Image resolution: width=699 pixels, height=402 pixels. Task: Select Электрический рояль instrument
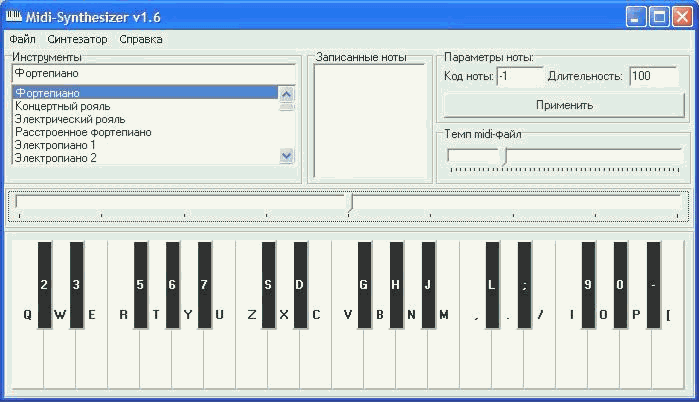145,119
